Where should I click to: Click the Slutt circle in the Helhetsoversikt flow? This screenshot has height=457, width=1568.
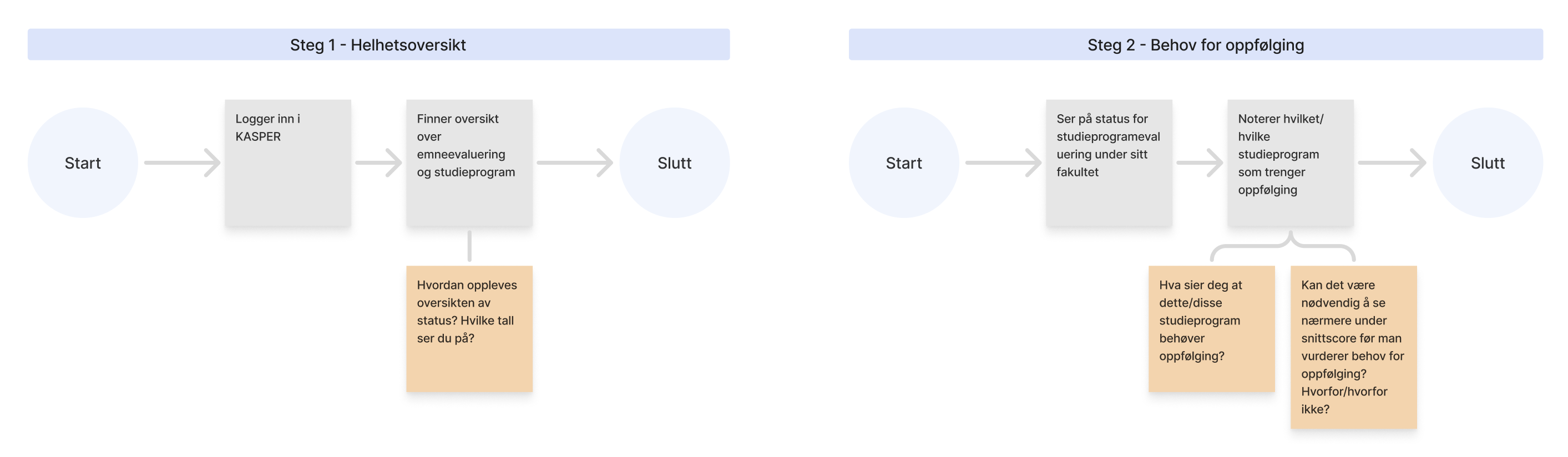coord(675,163)
